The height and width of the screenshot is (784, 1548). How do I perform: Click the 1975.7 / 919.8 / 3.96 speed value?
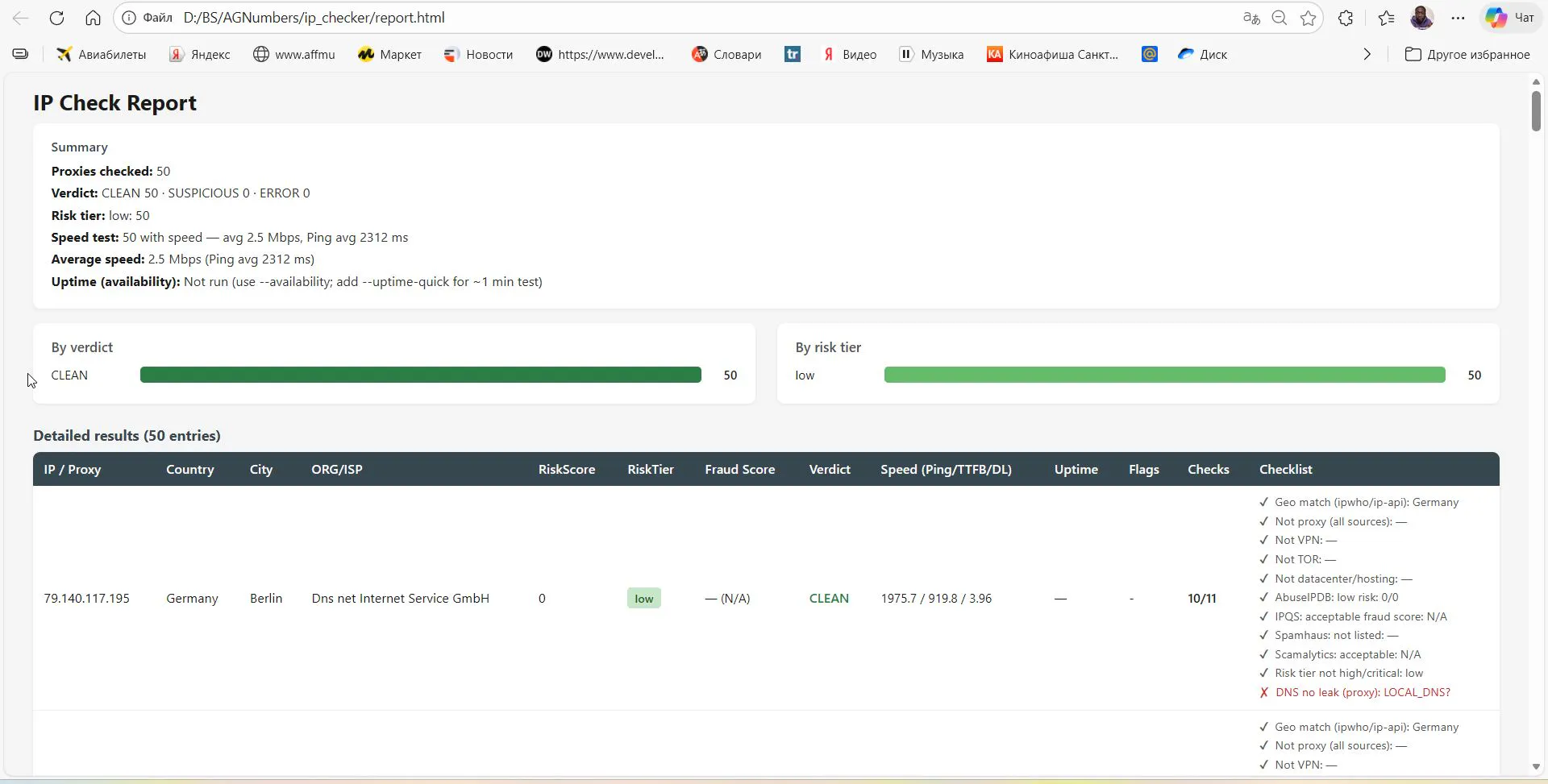point(936,598)
